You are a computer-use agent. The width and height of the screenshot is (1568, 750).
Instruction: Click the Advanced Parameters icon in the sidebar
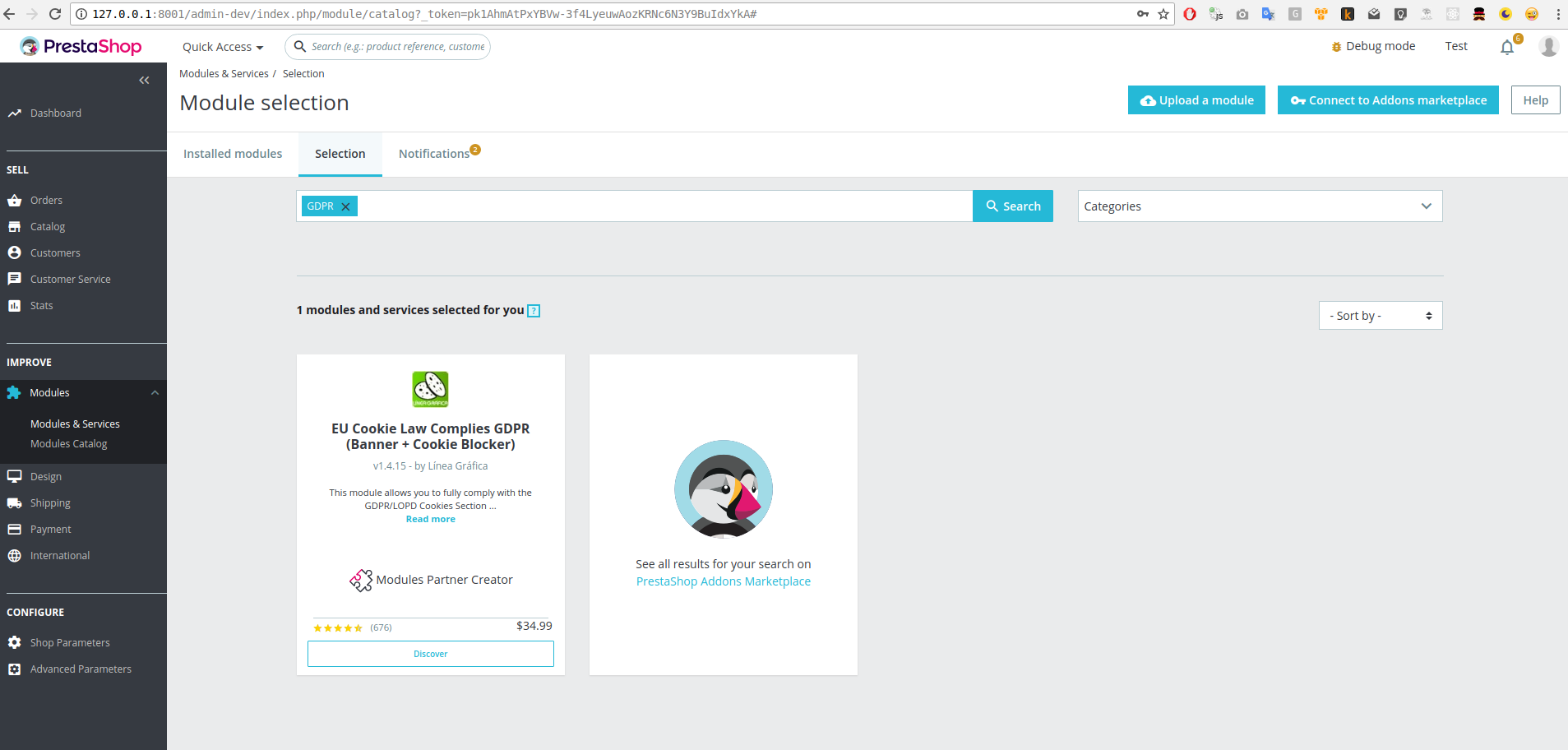(x=14, y=669)
